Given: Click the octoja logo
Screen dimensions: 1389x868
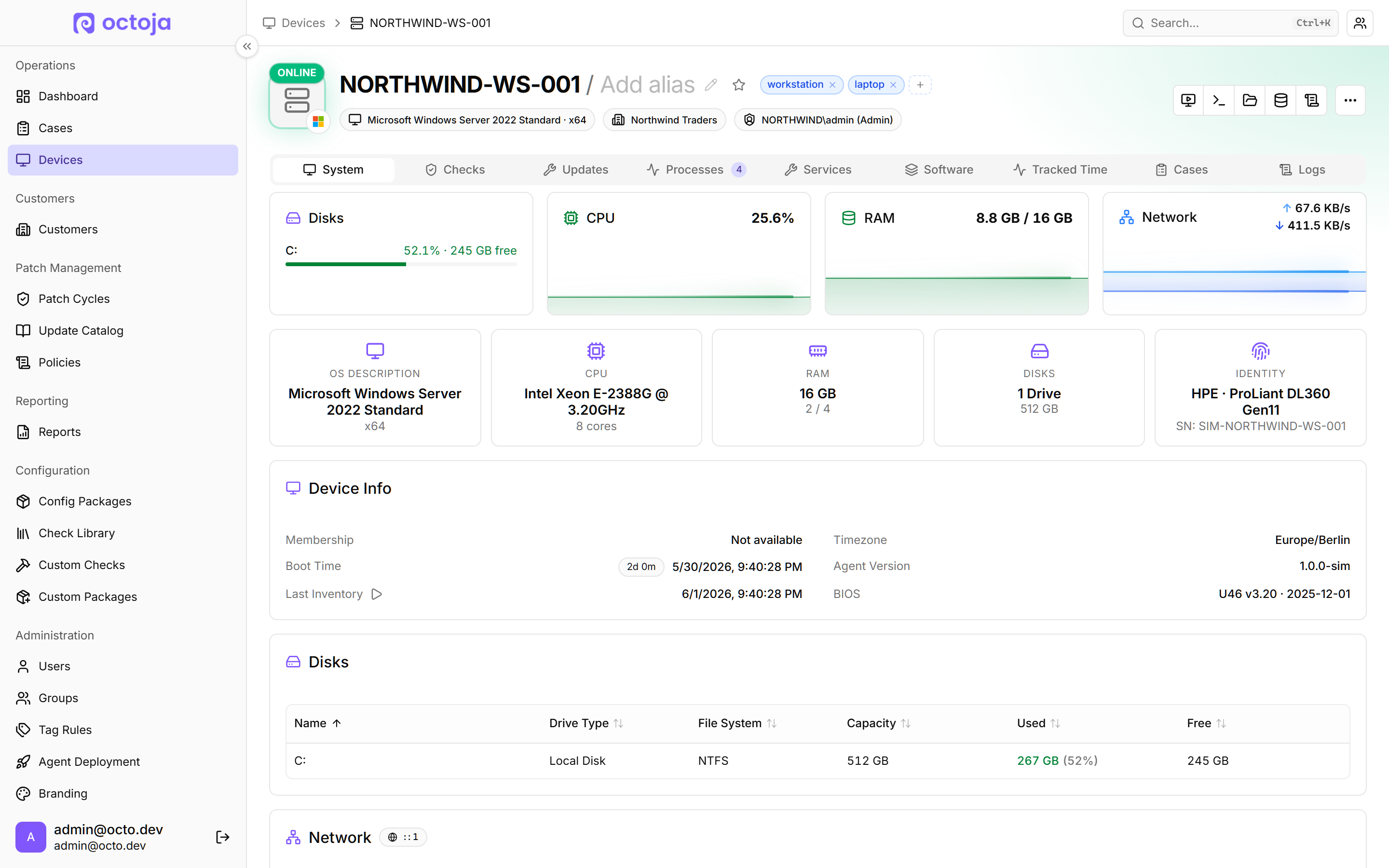Looking at the screenshot, I should tap(122, 23).
